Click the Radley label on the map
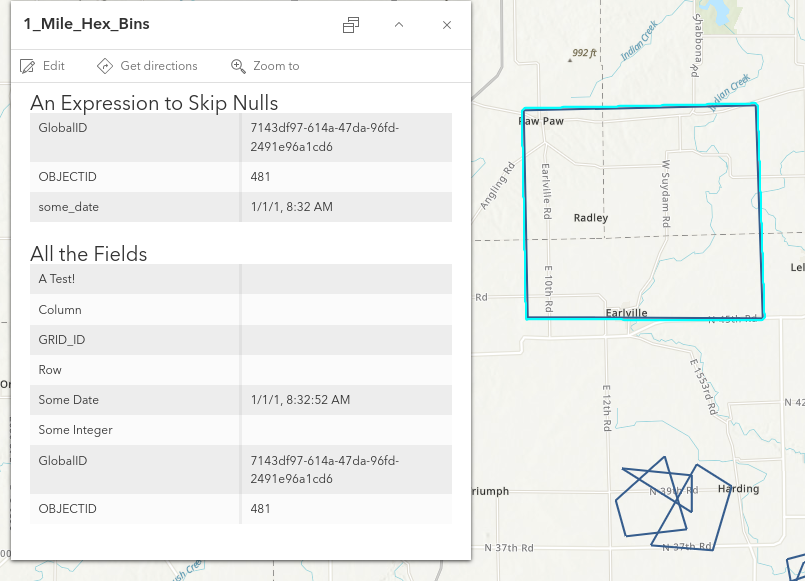 click(x=590, y=217)
